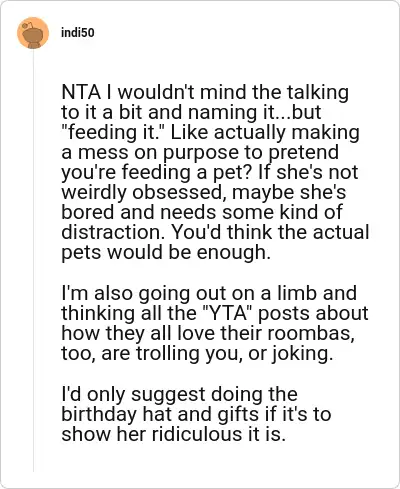Select the quoted phrase "feeding it."
Viewport: 400px width, 489px height.
point(114,132)
